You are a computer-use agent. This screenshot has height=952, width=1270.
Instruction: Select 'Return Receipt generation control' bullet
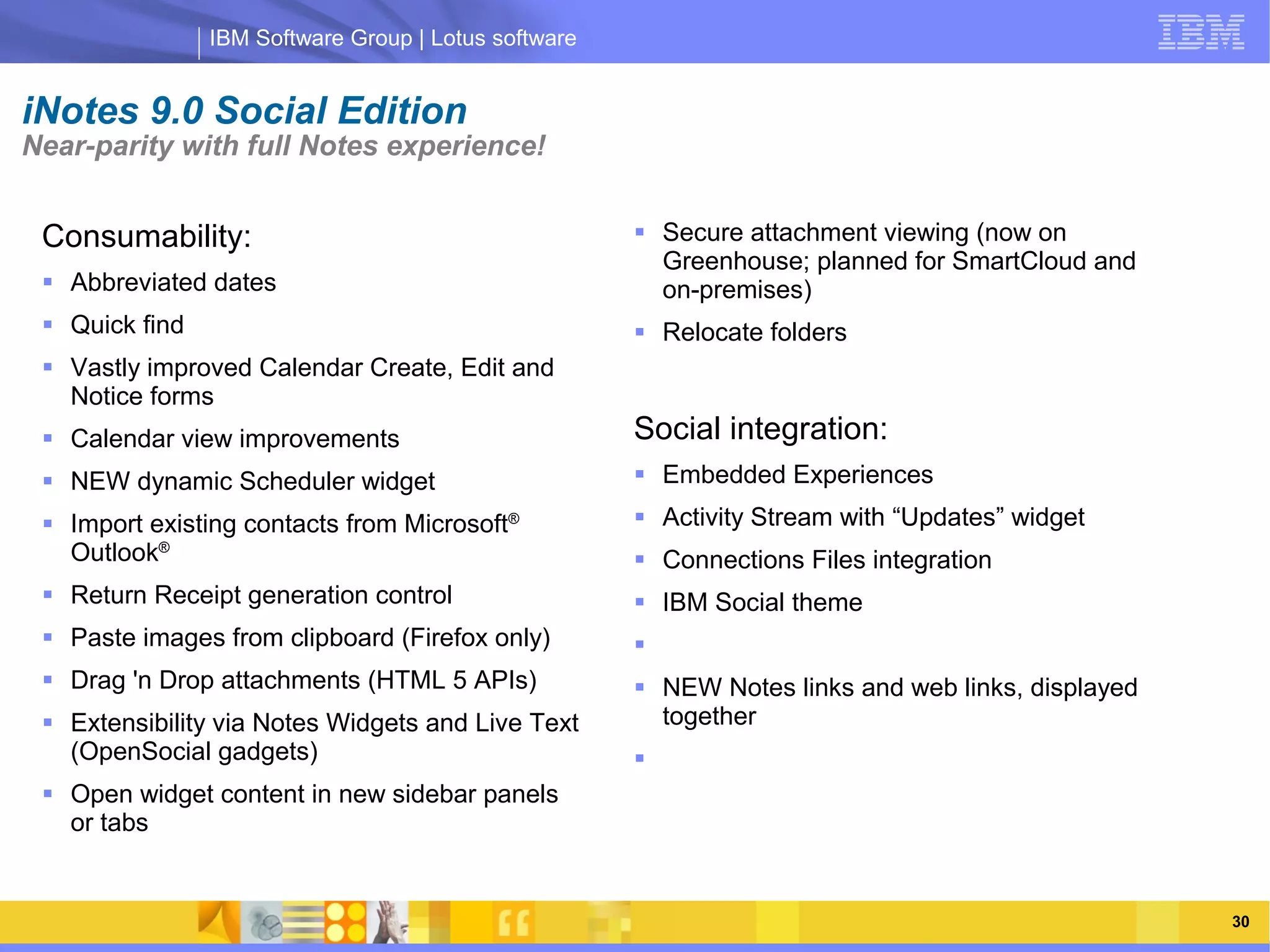[x=261, y=595]
